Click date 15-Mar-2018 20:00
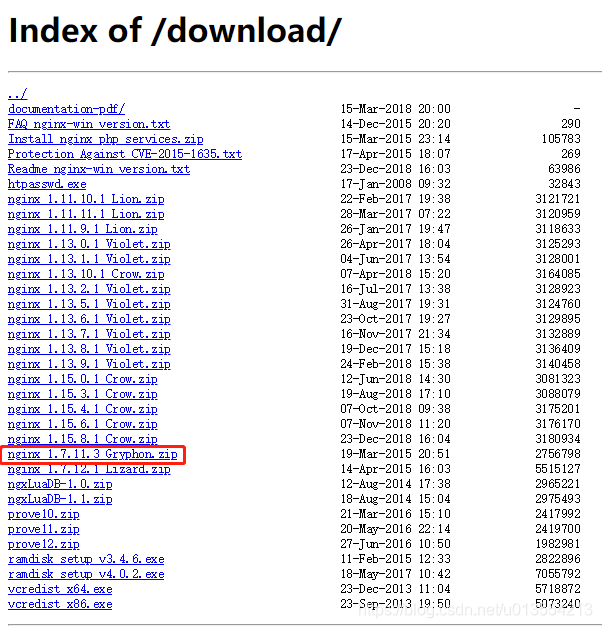 [x=395, y=109]
